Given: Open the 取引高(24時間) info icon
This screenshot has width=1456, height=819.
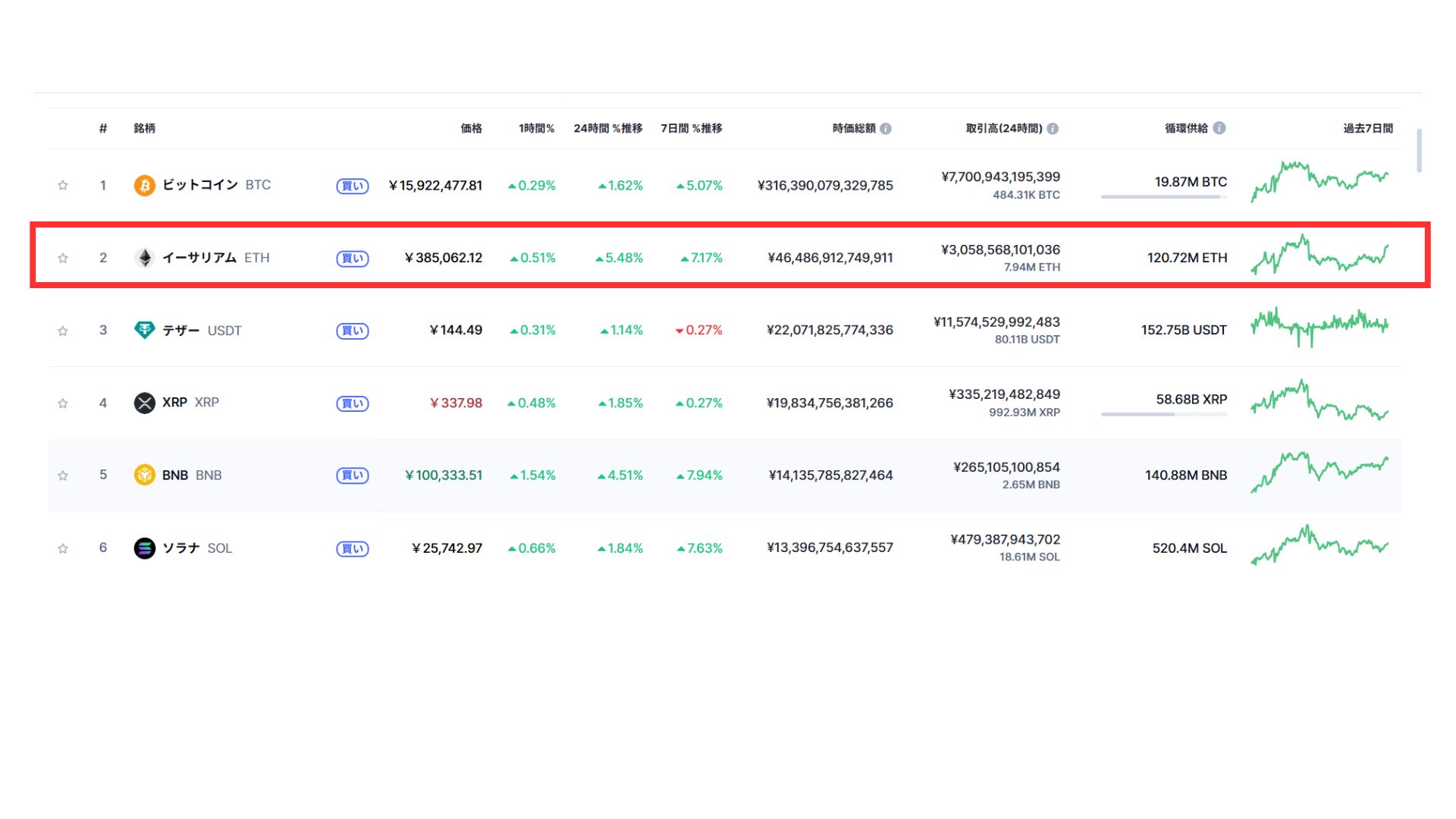Looking at the screenshot, I should [1053, 129].
